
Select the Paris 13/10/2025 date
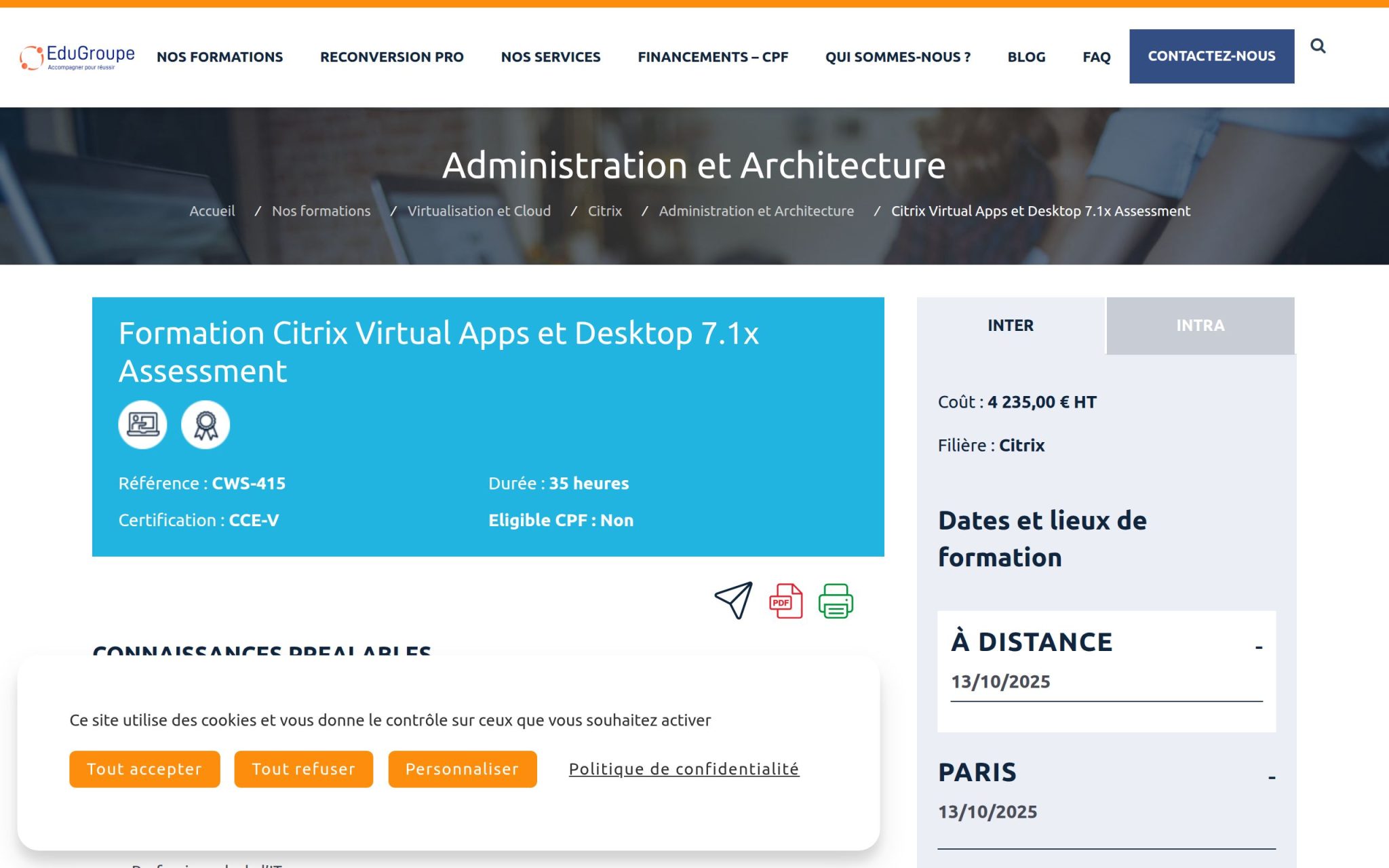(x=987, y=812)
